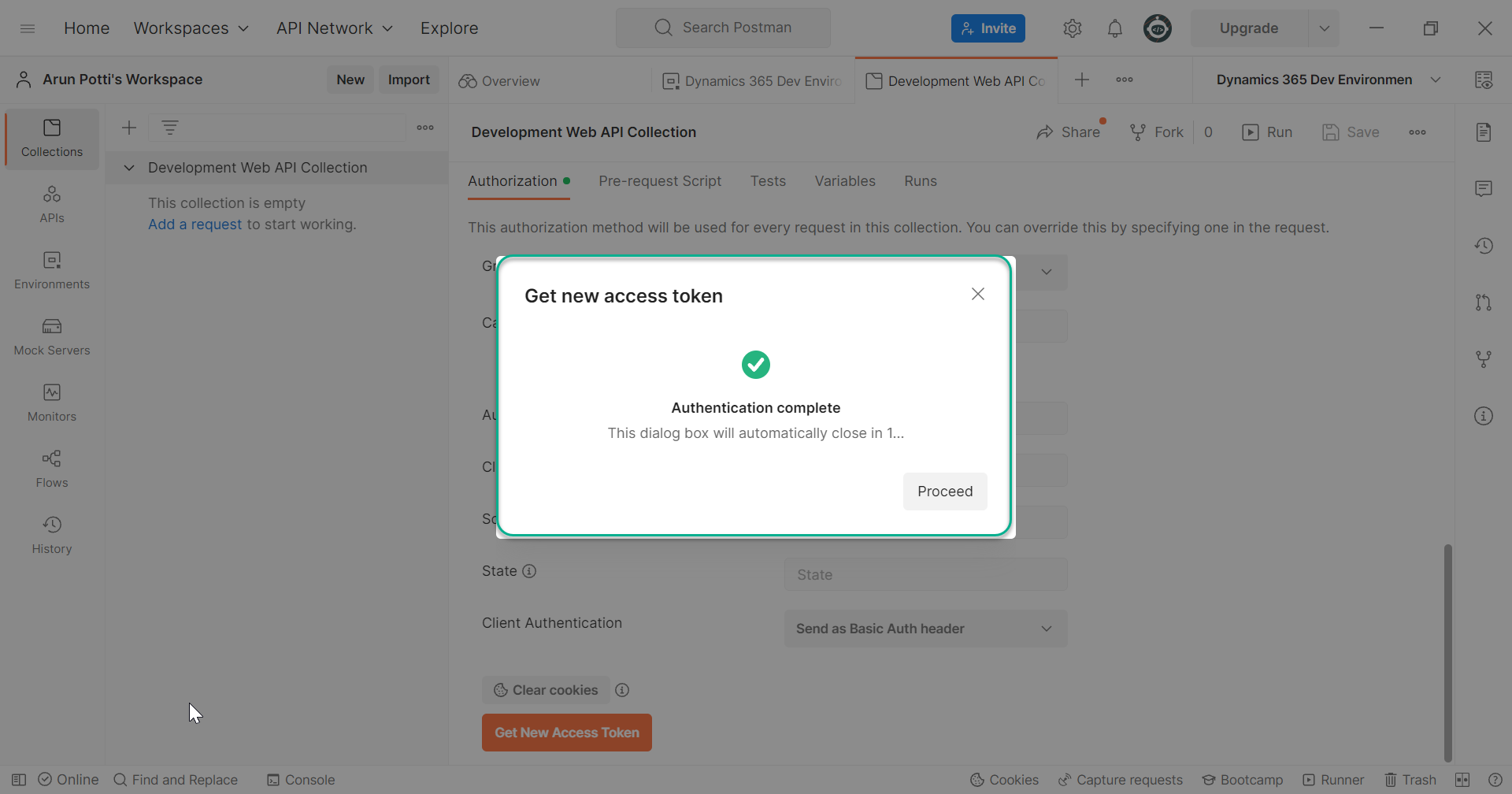Open the Monitors panel
1512x794 pixels.
50,402
